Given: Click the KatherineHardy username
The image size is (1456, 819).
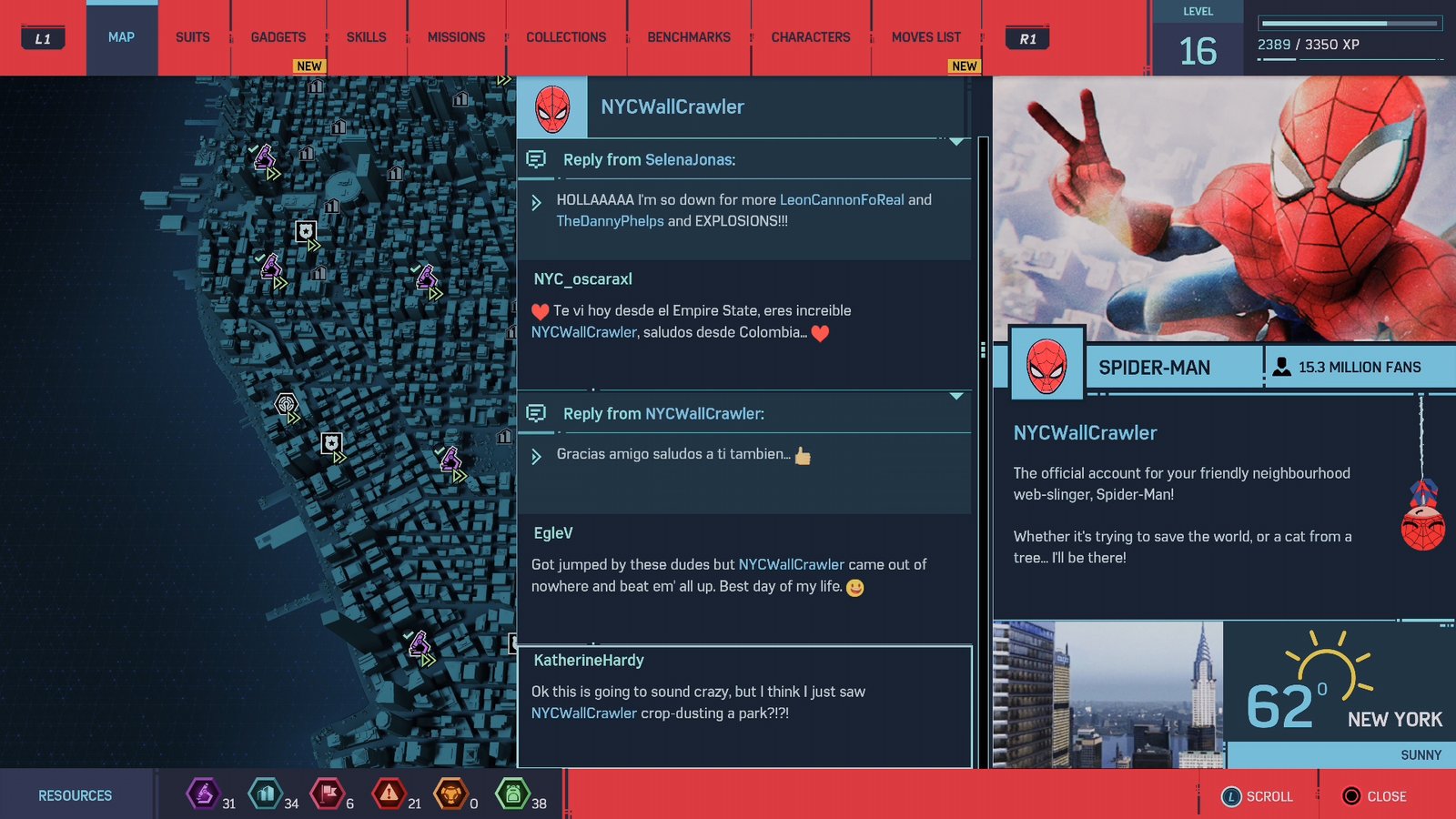Looking at the screenshot, I should pyautogui.click(x=589, y=661).
